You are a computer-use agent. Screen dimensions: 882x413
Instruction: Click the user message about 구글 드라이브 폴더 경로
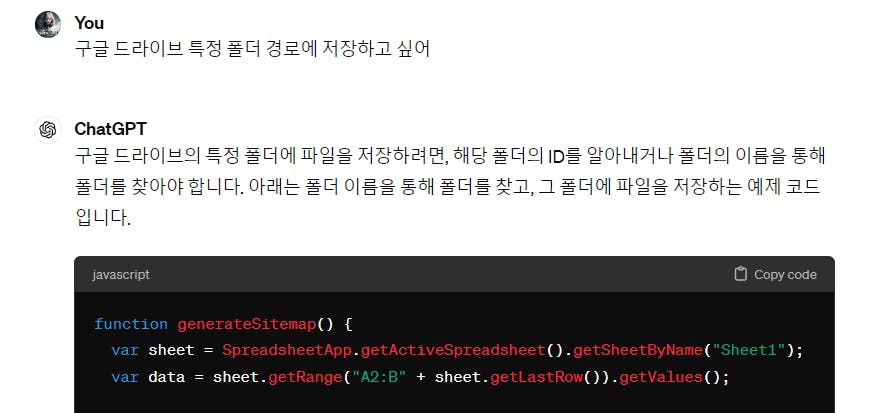tap(252, 49)
